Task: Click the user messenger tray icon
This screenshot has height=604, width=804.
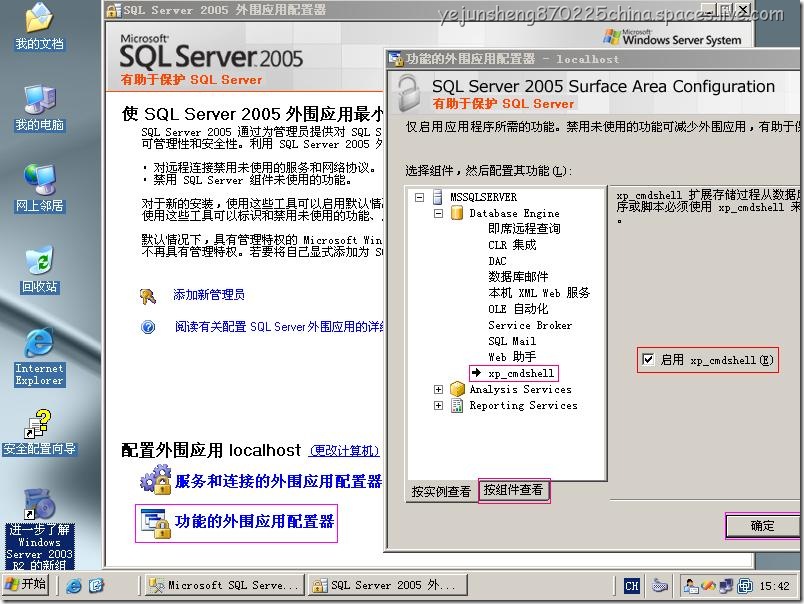Action: point(691,586)
